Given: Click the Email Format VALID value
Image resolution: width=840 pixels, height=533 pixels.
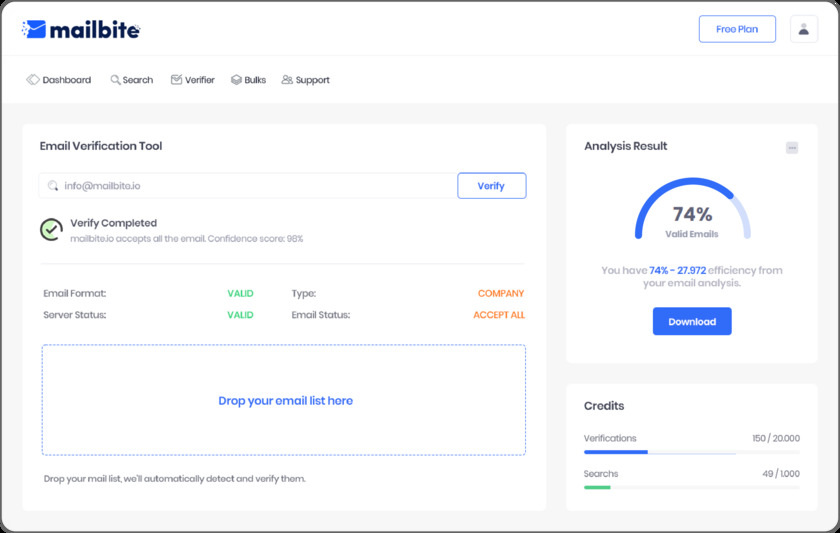Looking at the screenshot, I should click(241, 294).
